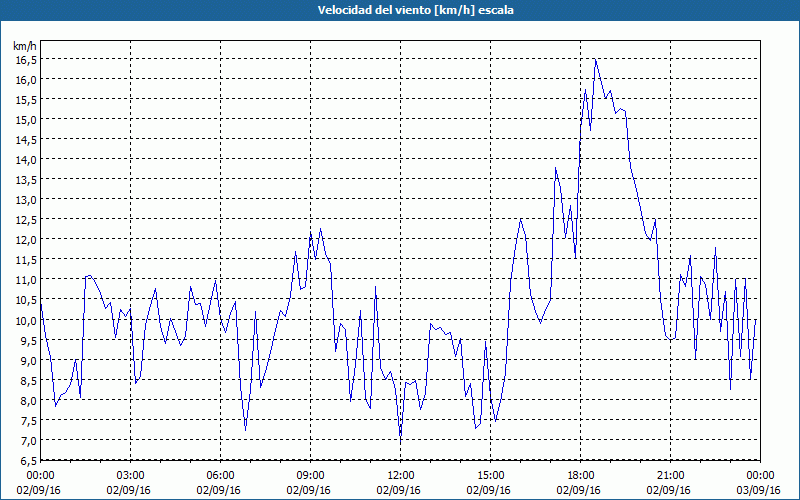Select the 00:00 03/09/16 time label

(759, 483)
